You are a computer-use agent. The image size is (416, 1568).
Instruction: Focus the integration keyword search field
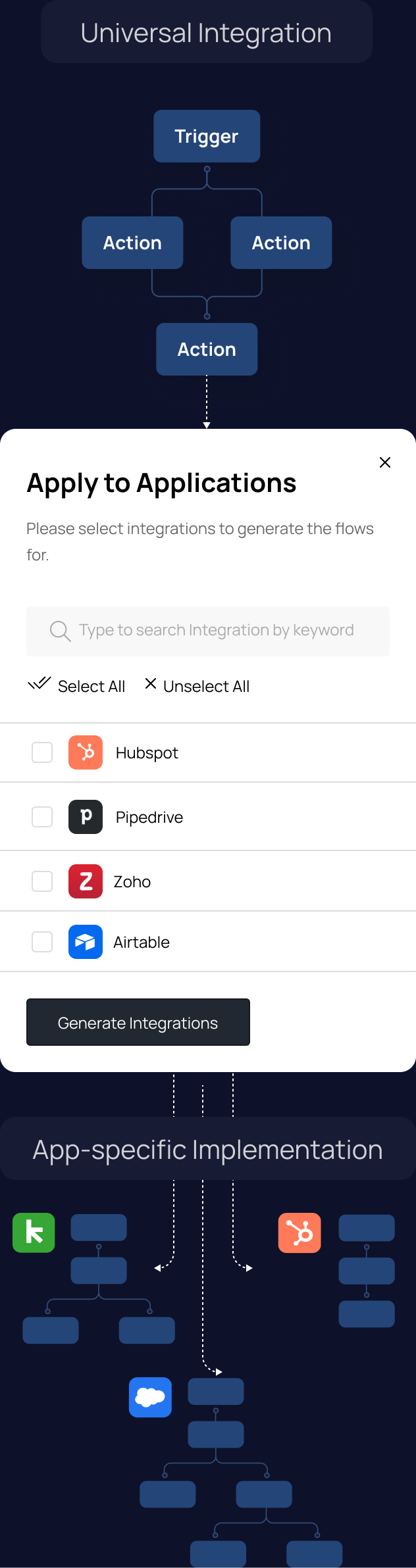(x=208, y=631)
